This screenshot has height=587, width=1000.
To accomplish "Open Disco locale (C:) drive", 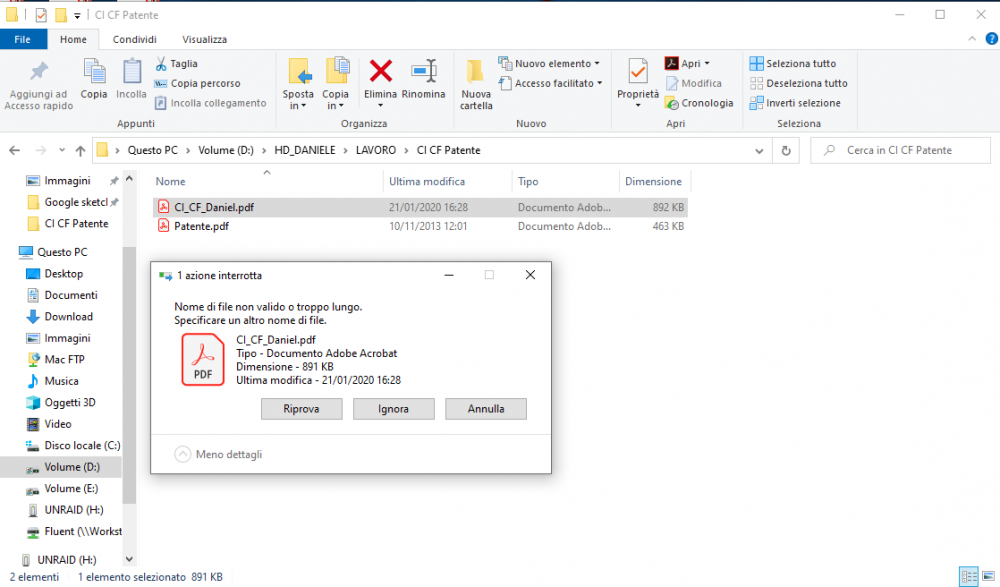I will pos(73,445).
